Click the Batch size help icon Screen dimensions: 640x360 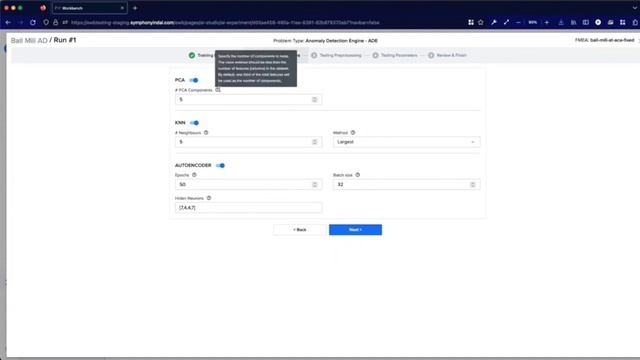coord(358,175)
